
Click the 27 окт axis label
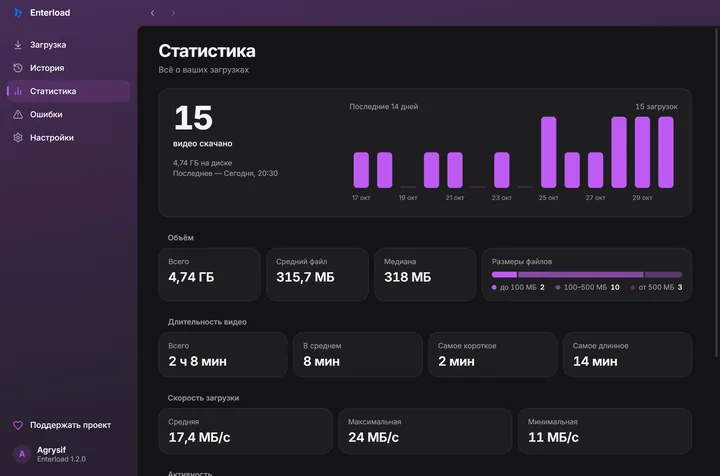click(x=595, y=198)
